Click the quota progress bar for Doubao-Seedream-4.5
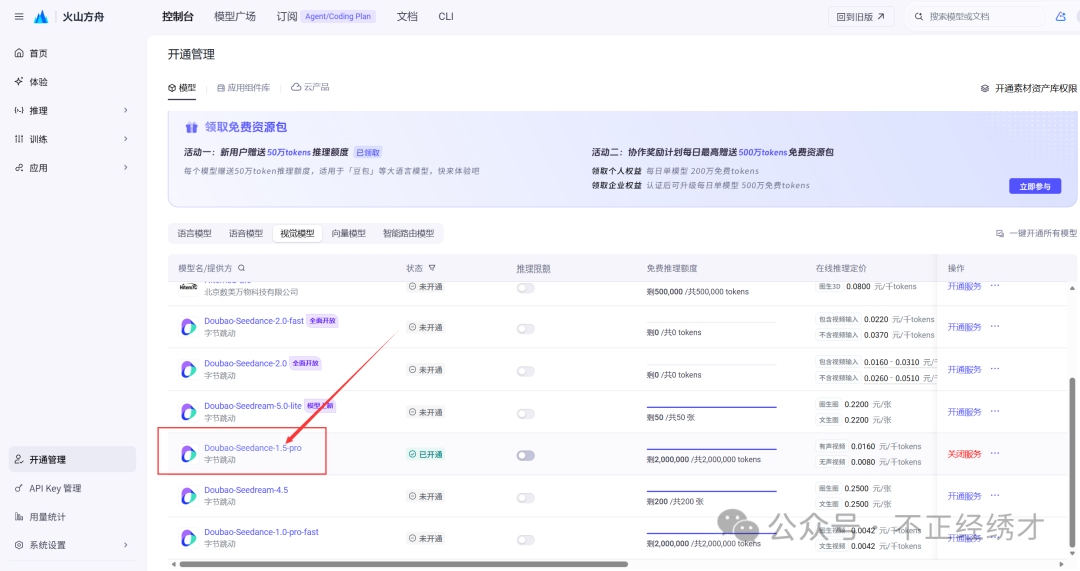 (x=712, y=492)
